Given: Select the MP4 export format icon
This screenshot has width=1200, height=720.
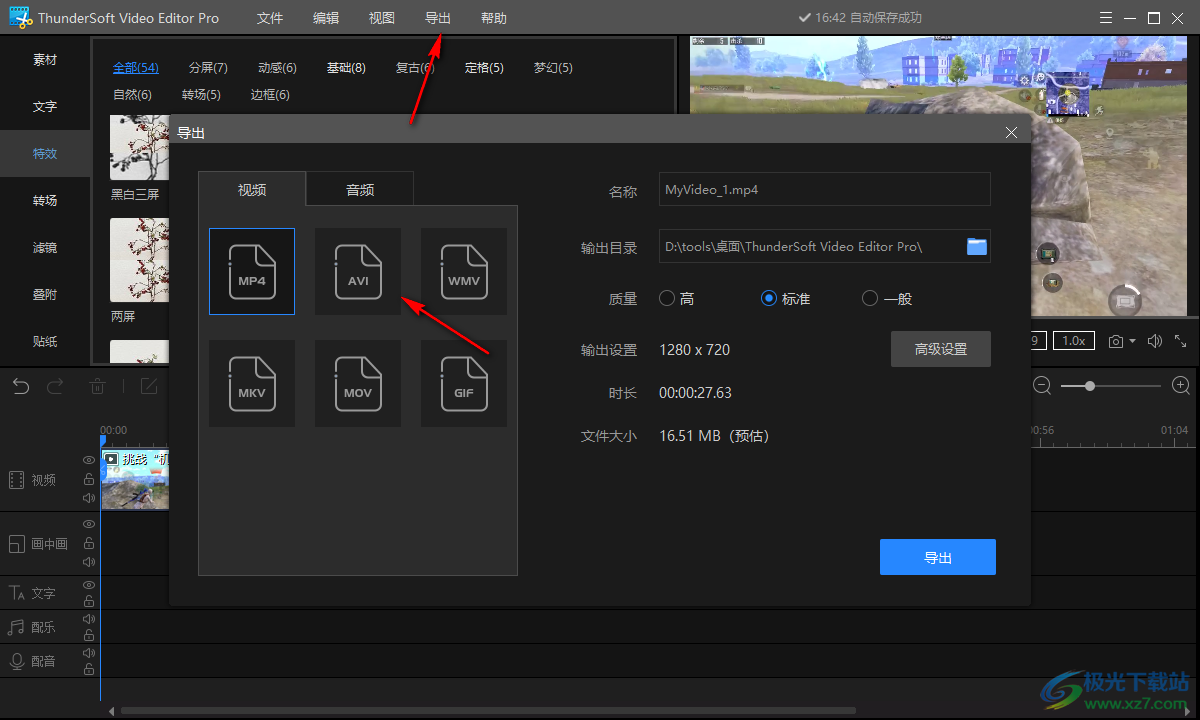Looking at the screenshot, I should tap(252, 272).
